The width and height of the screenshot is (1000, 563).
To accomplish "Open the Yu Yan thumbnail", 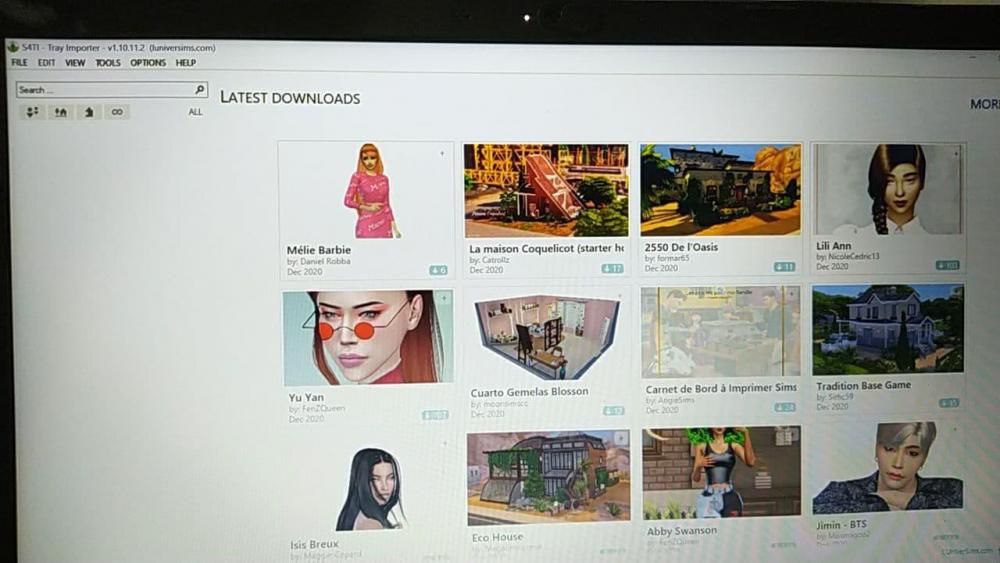I will (x=368, y=339).
